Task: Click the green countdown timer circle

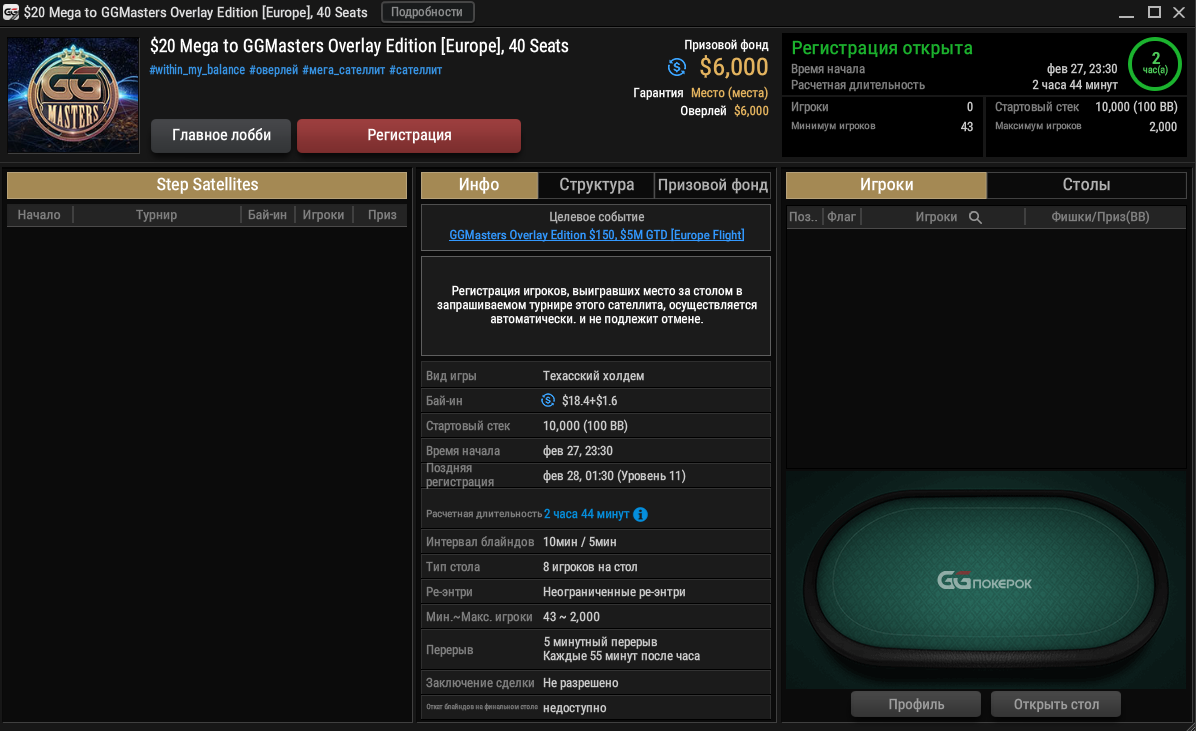Action: 1155,64
